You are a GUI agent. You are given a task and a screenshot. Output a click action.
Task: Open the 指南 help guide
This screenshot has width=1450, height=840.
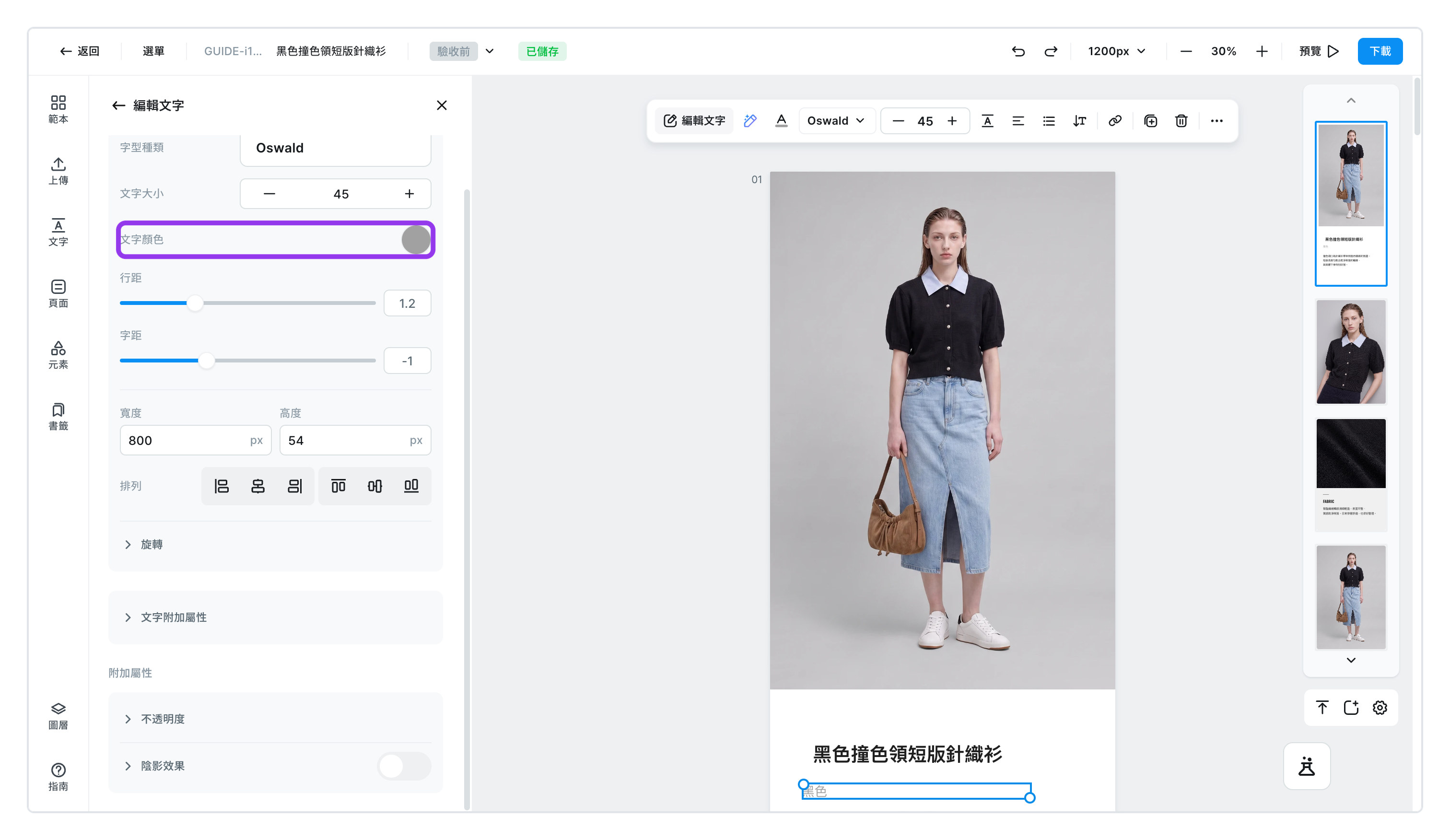58,777
